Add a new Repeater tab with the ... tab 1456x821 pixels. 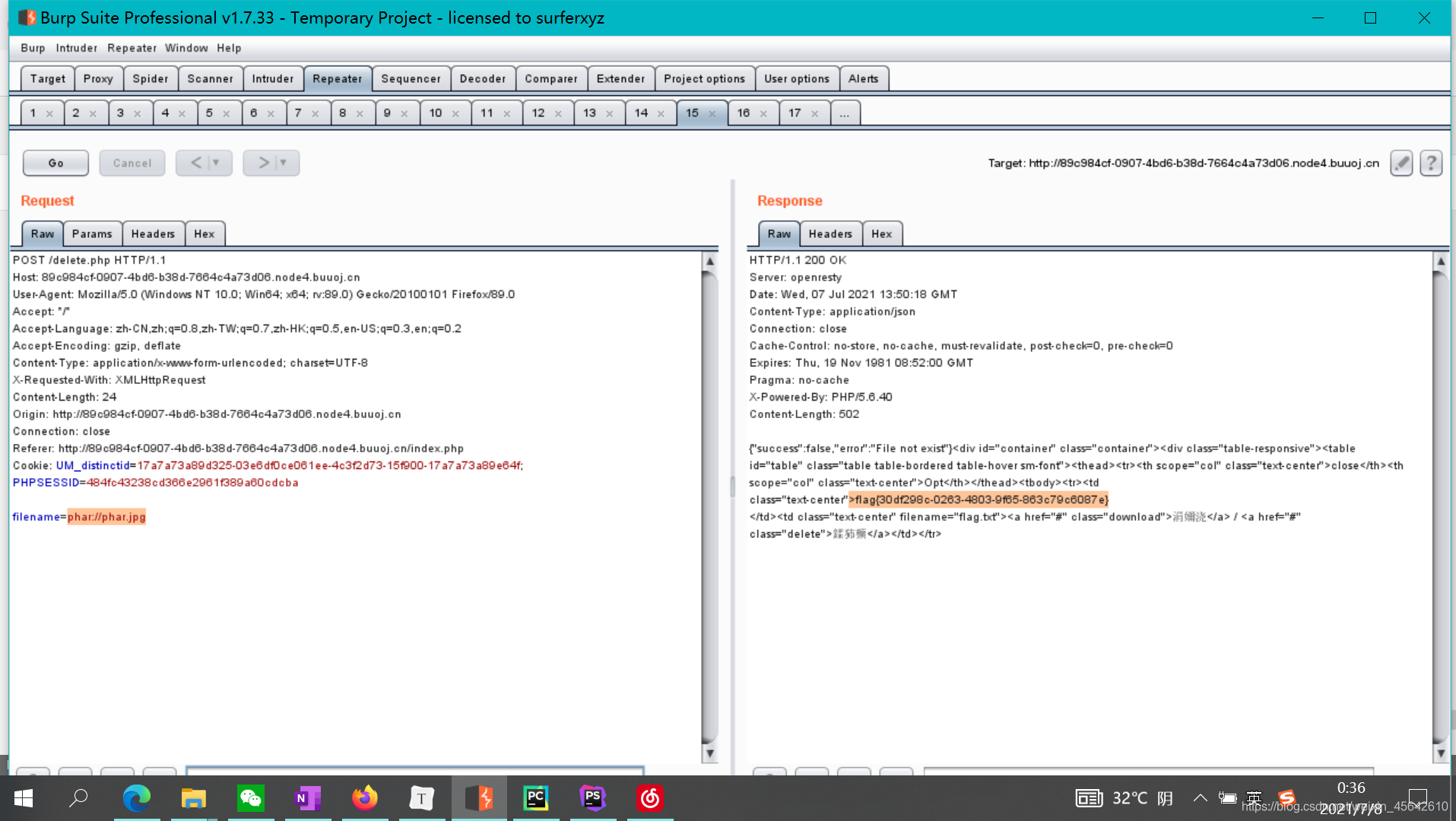click(845, 113)
